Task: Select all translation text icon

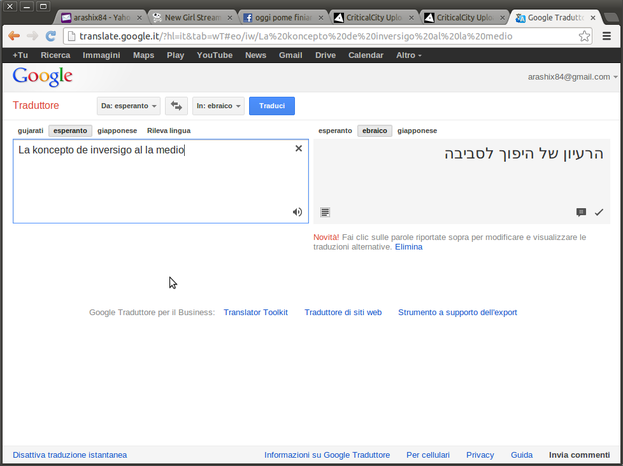Action: point(325,212)
